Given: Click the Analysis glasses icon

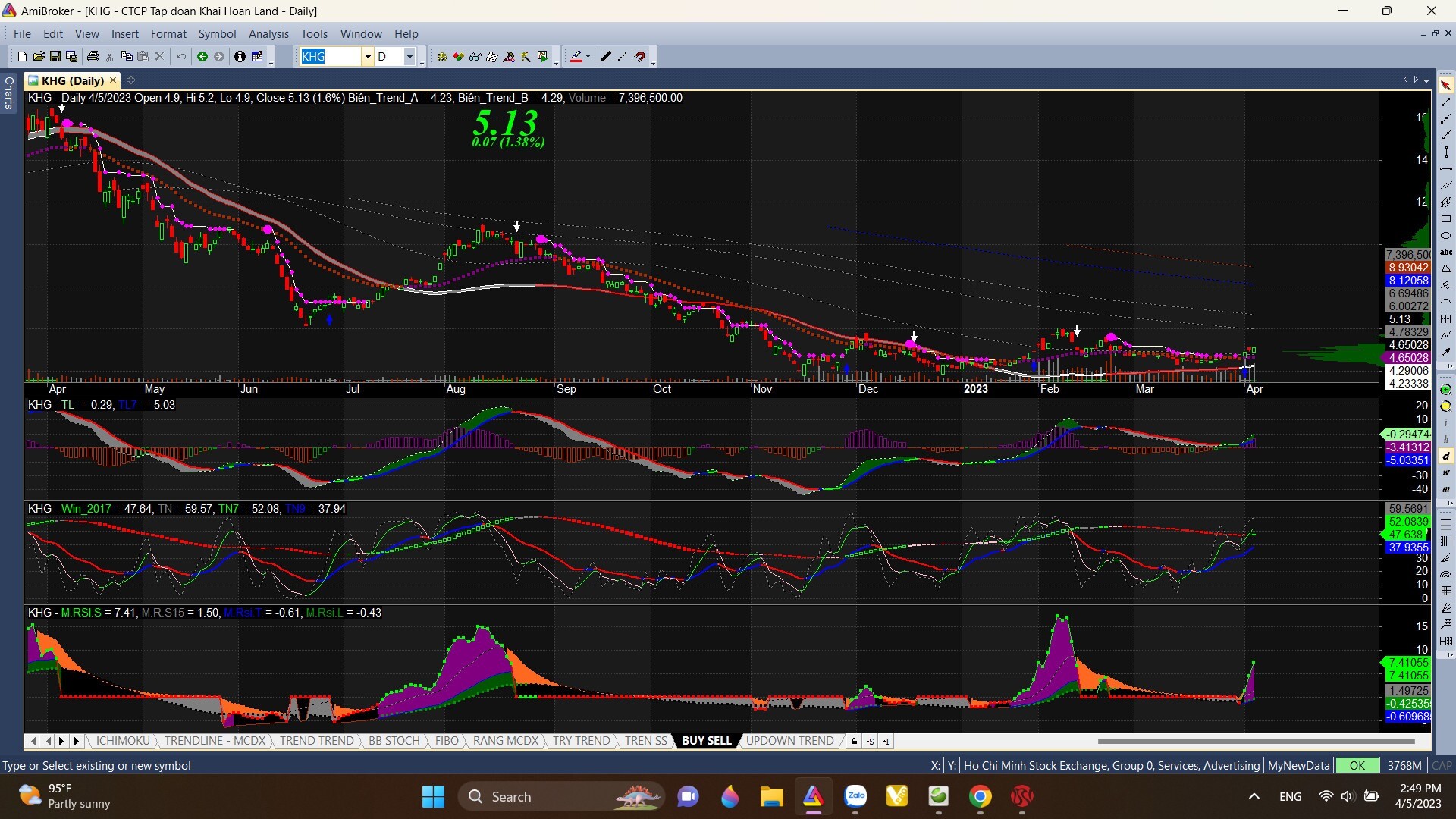Looking at the screenshot, I should pyautogui.click(x=475, y=57).
